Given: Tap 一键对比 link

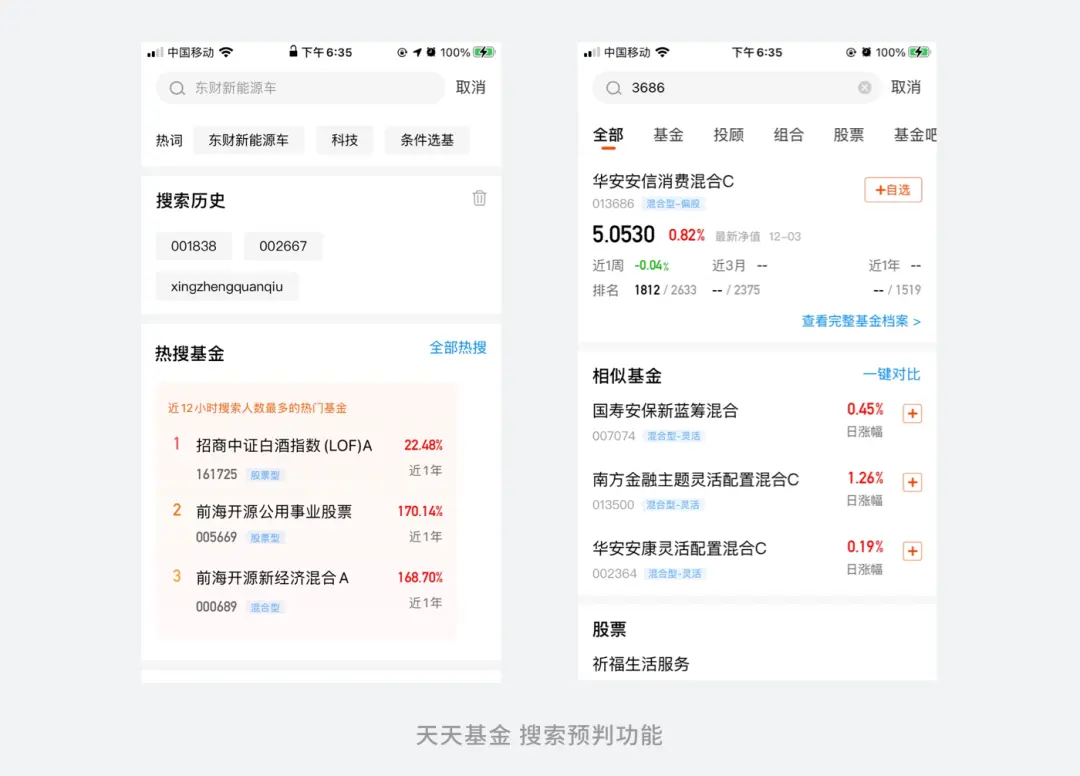Looking at the screenshot, I should (x=891, y=375).
